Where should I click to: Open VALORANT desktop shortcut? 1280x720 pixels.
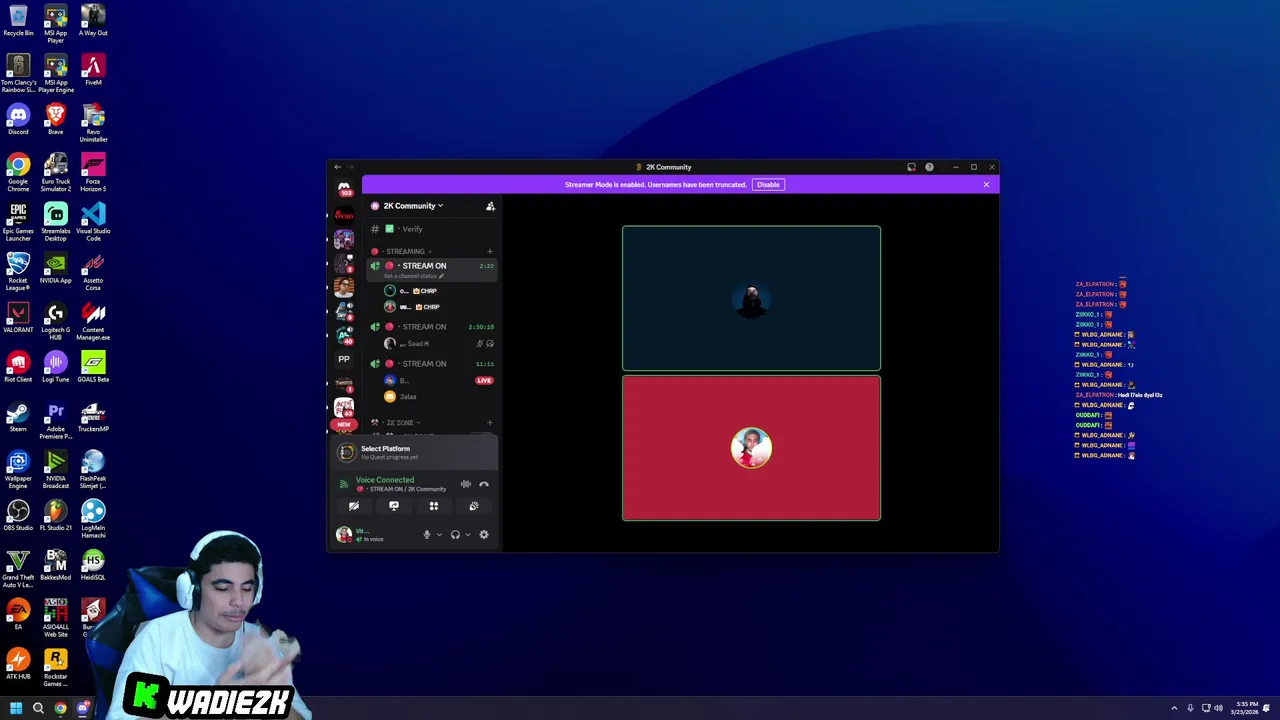(18, 318)
